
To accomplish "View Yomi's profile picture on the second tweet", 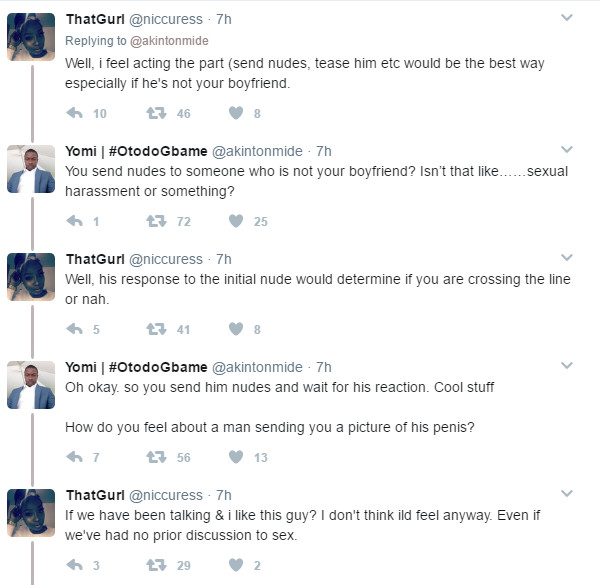I will 31,169.
